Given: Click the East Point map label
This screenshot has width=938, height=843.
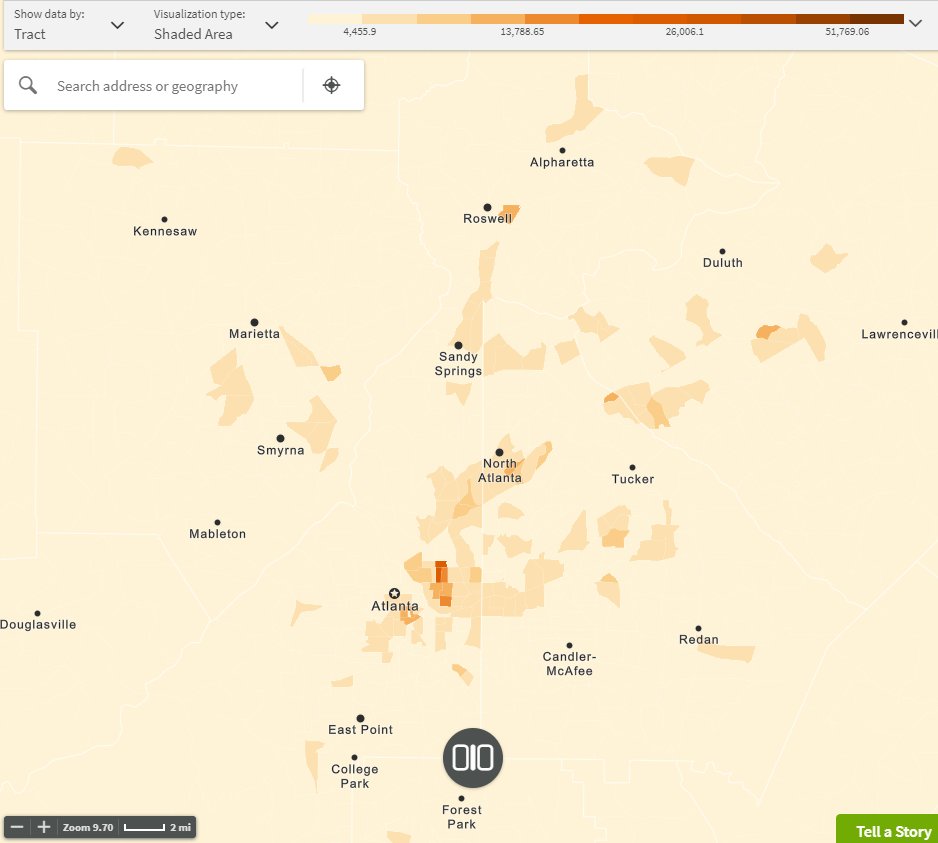Looking at the screenshot, I should [x=360, y=729].
